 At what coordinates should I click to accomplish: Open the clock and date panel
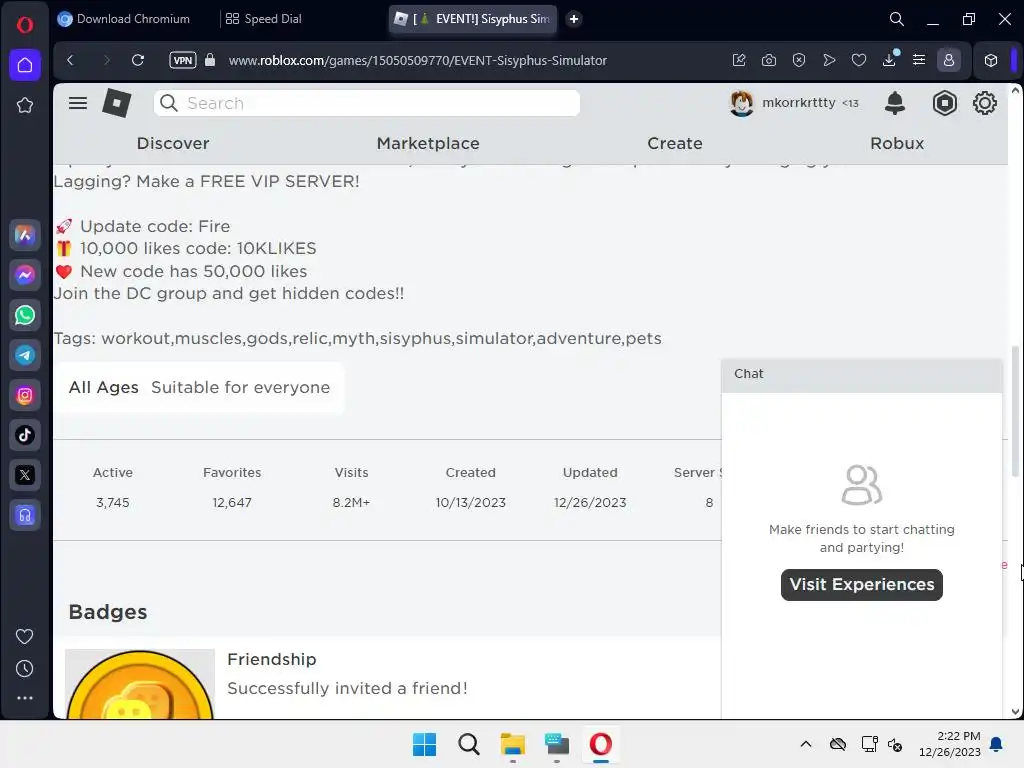coord(949,744)
